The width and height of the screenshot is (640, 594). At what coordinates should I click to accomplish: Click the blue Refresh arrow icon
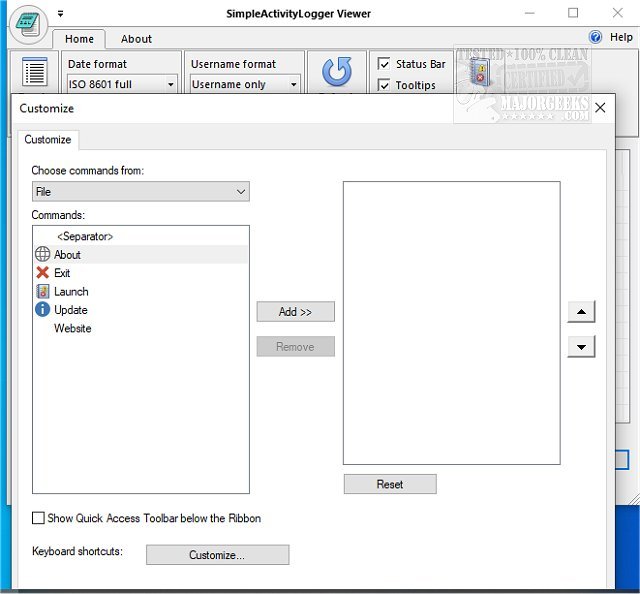click(337, 71)
